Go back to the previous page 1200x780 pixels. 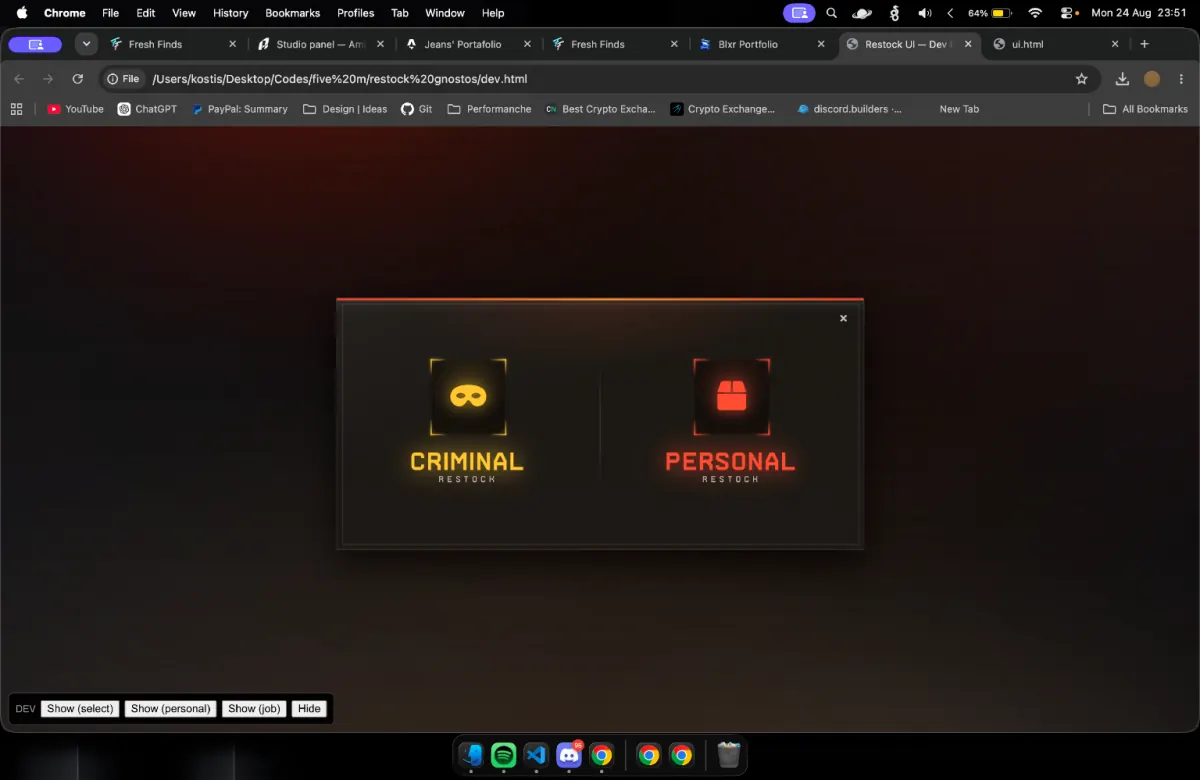[x=19, y=79]
